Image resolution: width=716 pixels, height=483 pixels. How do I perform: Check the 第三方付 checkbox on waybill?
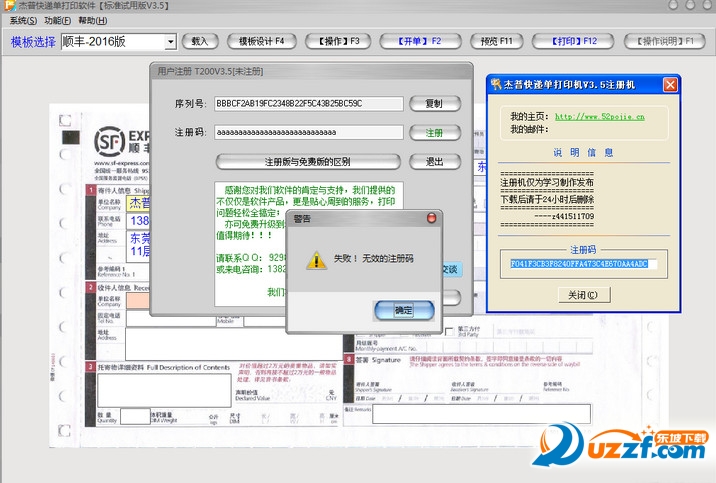pyautogui.click(x=449, y=331)
